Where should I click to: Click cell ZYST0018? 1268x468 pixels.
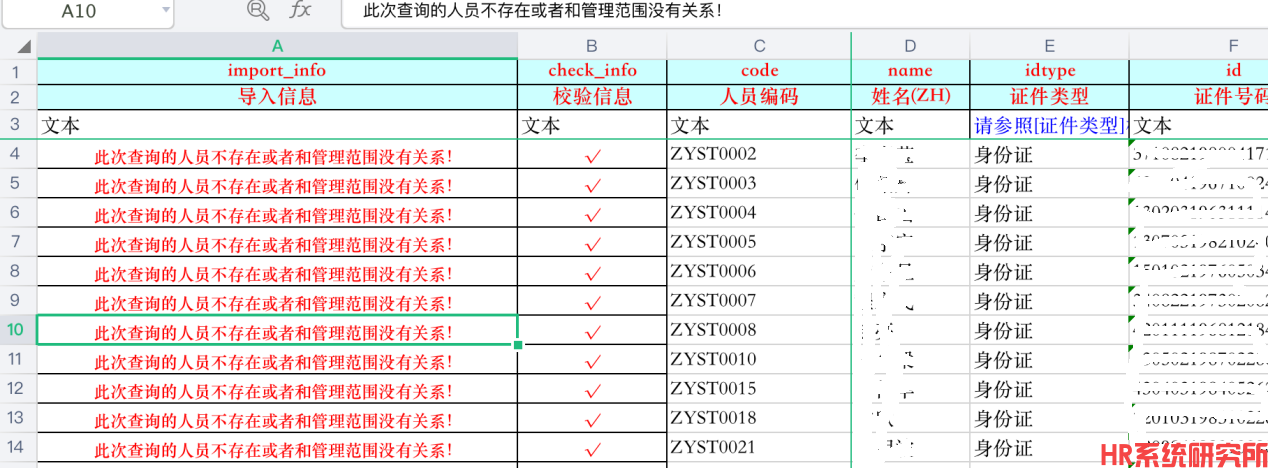click(759, 417)
